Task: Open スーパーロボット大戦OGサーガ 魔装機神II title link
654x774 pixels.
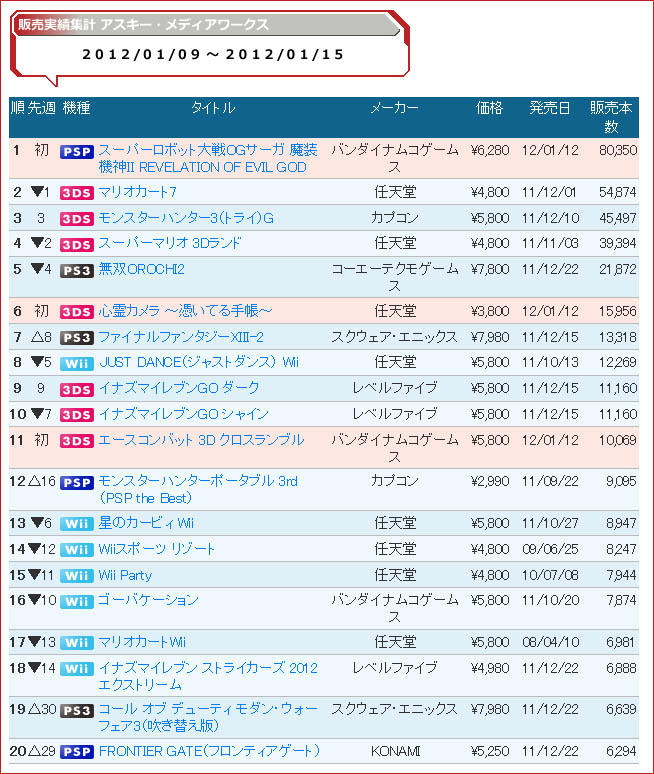Action: pyautogui.click(x=208, y=158)
